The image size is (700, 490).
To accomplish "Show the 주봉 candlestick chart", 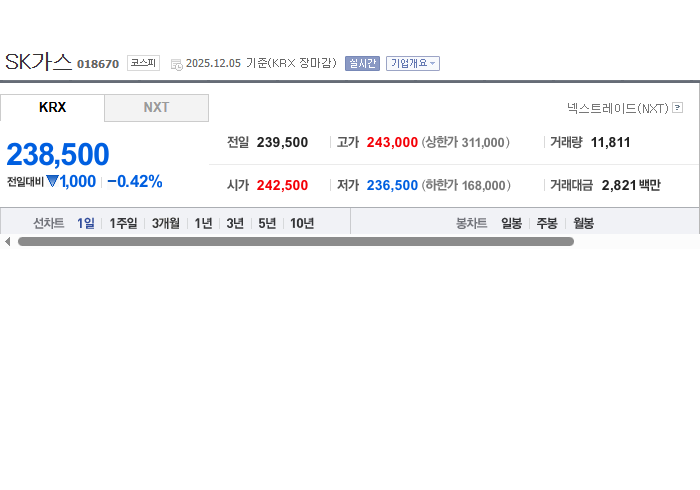I will pyautogui.click(x=547, y=223).
